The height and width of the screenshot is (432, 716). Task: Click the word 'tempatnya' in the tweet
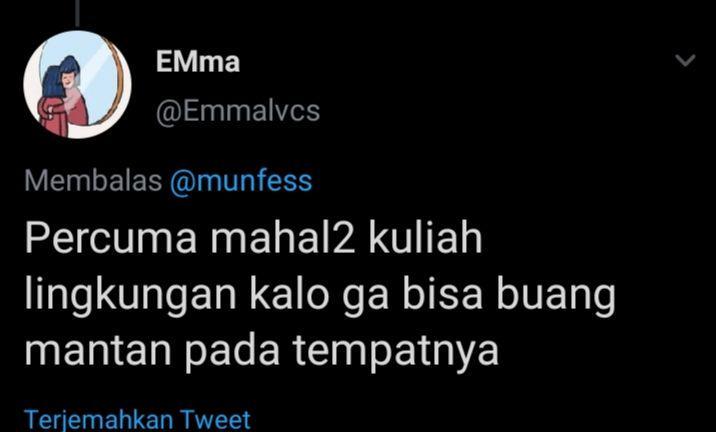[x=396, y=351]
